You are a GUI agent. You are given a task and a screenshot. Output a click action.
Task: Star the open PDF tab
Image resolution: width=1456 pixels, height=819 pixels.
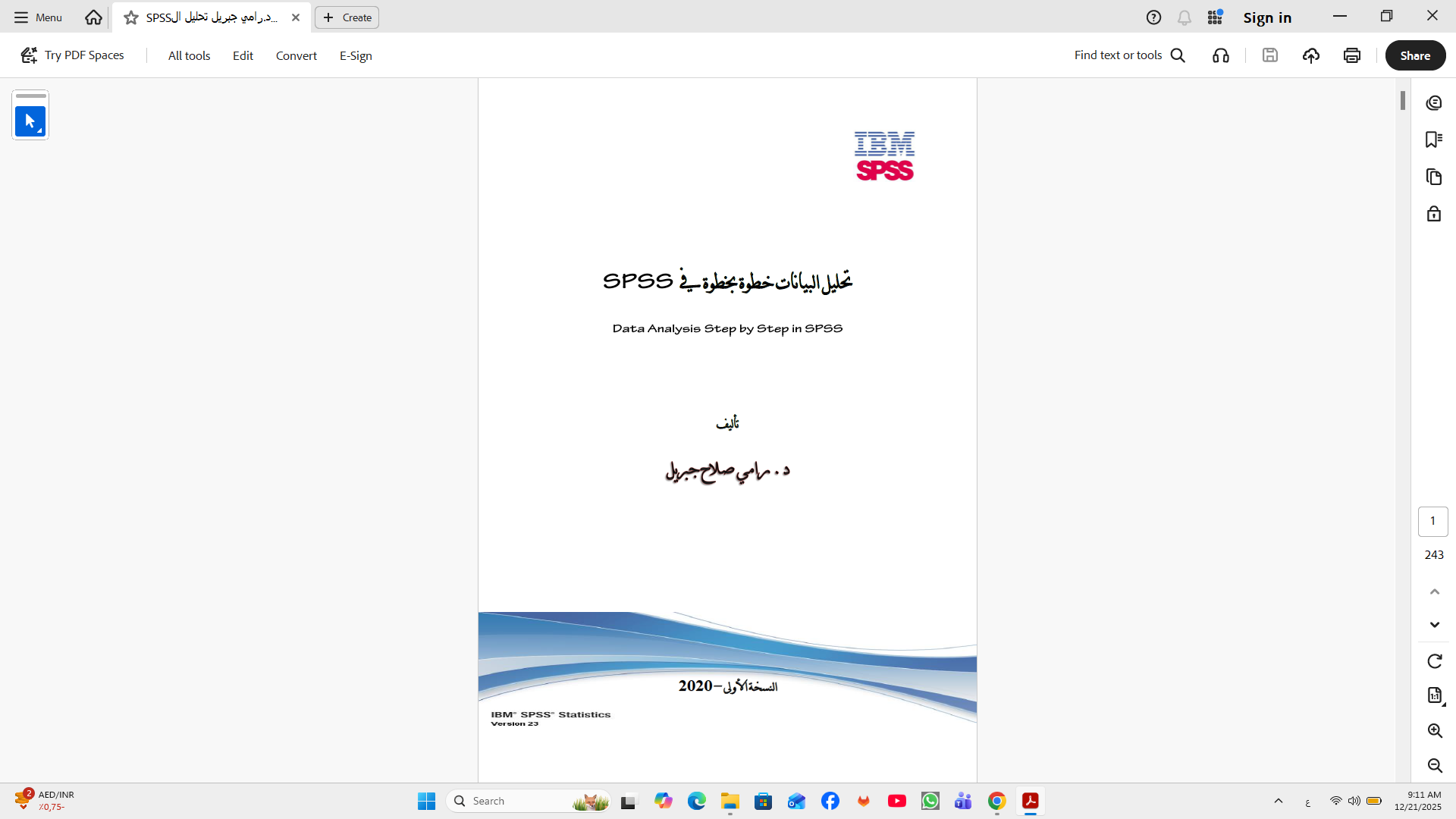pos(131,17)
